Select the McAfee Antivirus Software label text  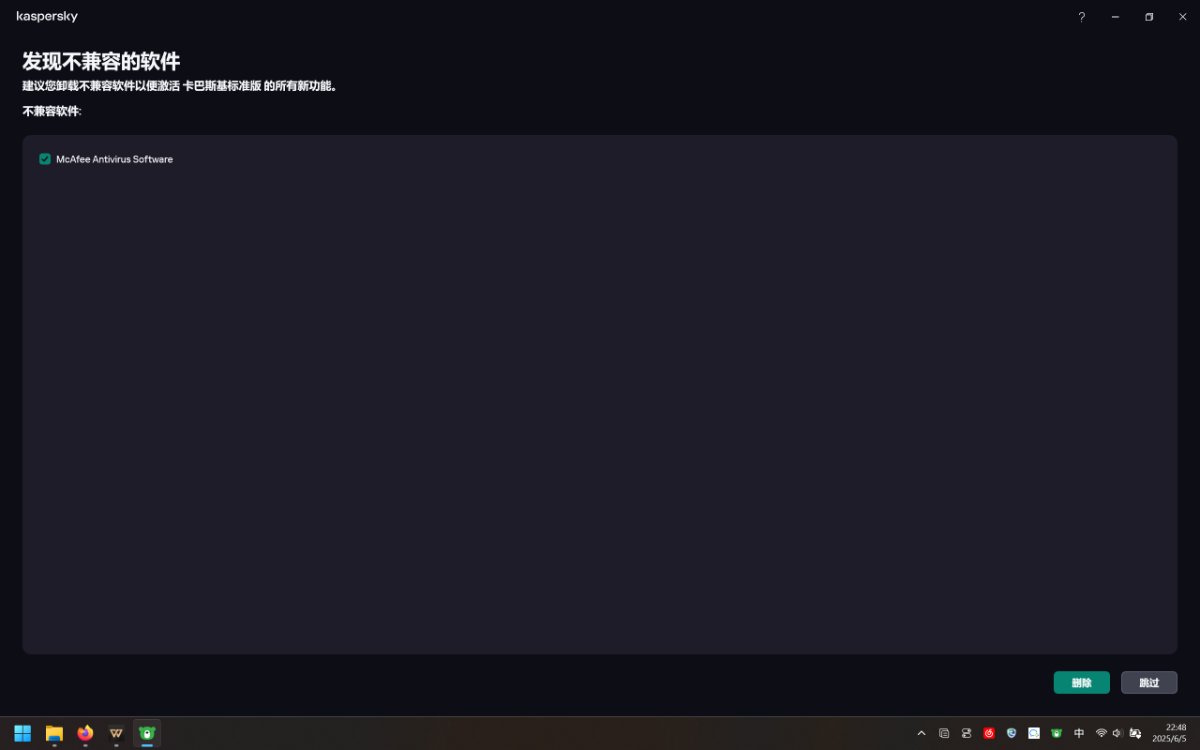(x=114, y=159)
